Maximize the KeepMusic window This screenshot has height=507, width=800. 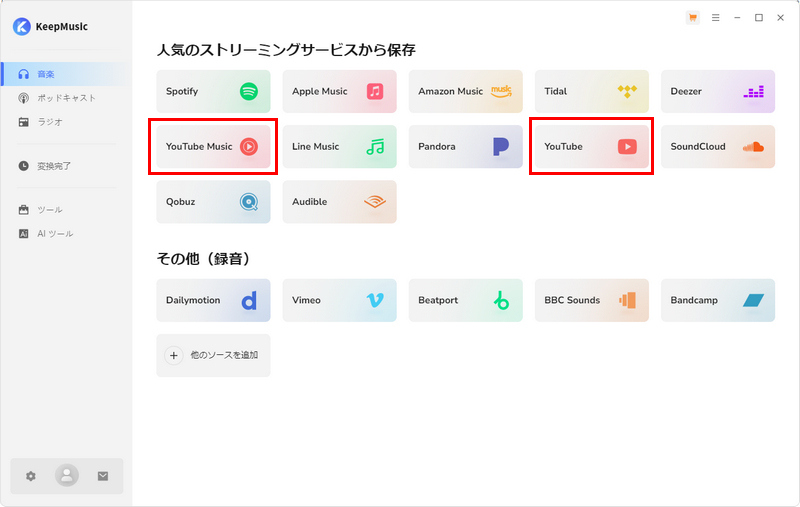(759, 18)
